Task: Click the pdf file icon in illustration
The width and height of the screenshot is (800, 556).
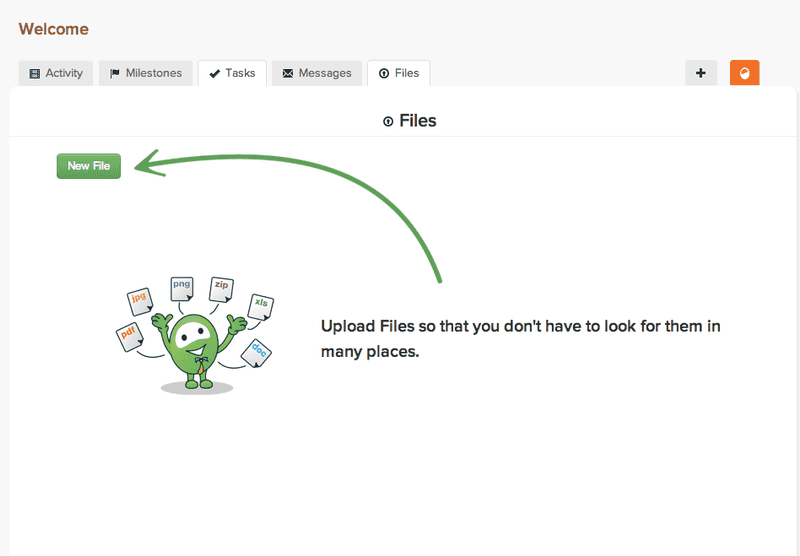Action: (130, 337)
